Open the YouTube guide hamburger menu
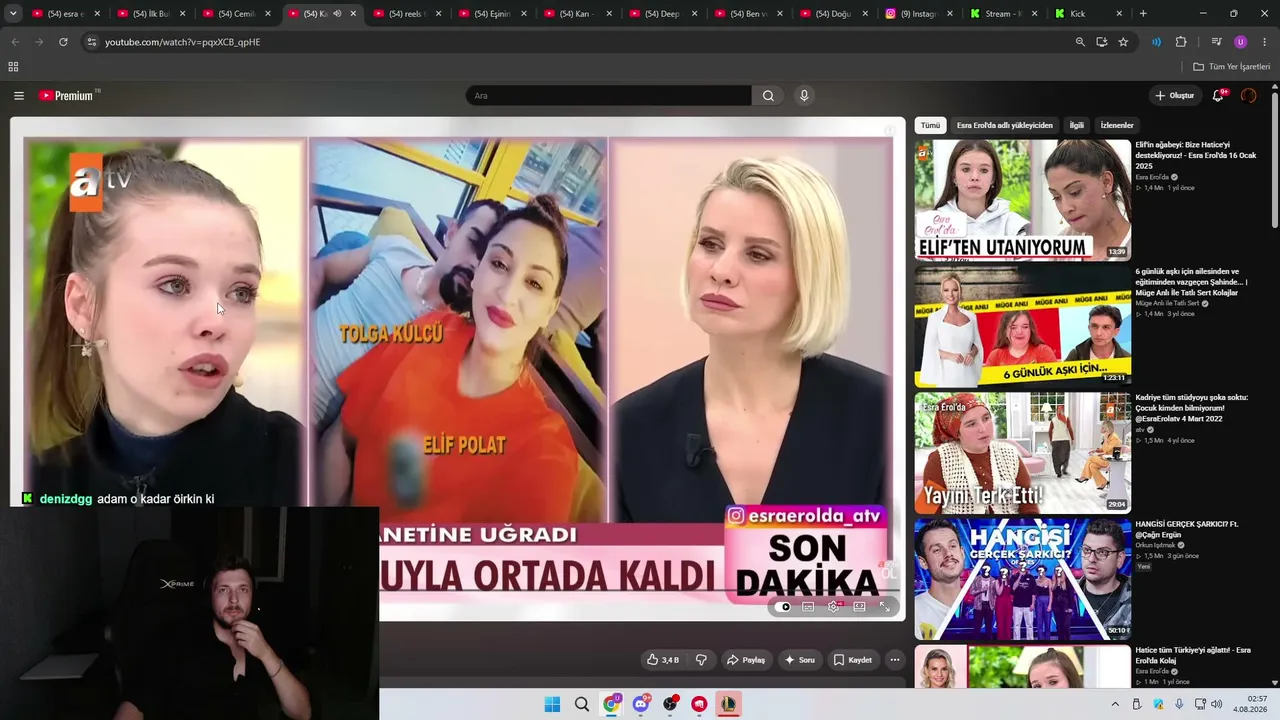This screenshot has height=720, width=1280. (19, 96)
